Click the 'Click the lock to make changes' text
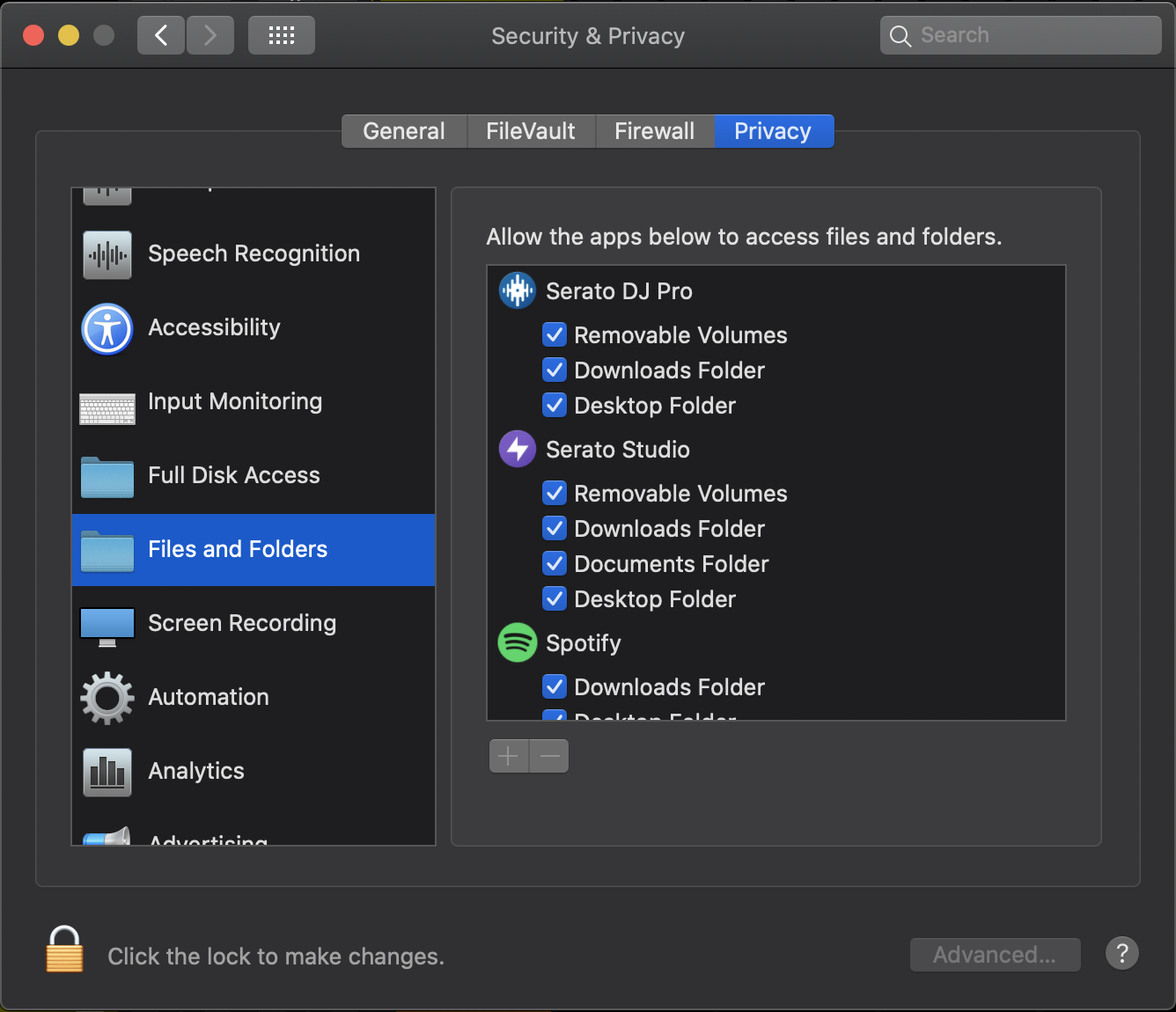The image size is (1176, 1012). 276,957
